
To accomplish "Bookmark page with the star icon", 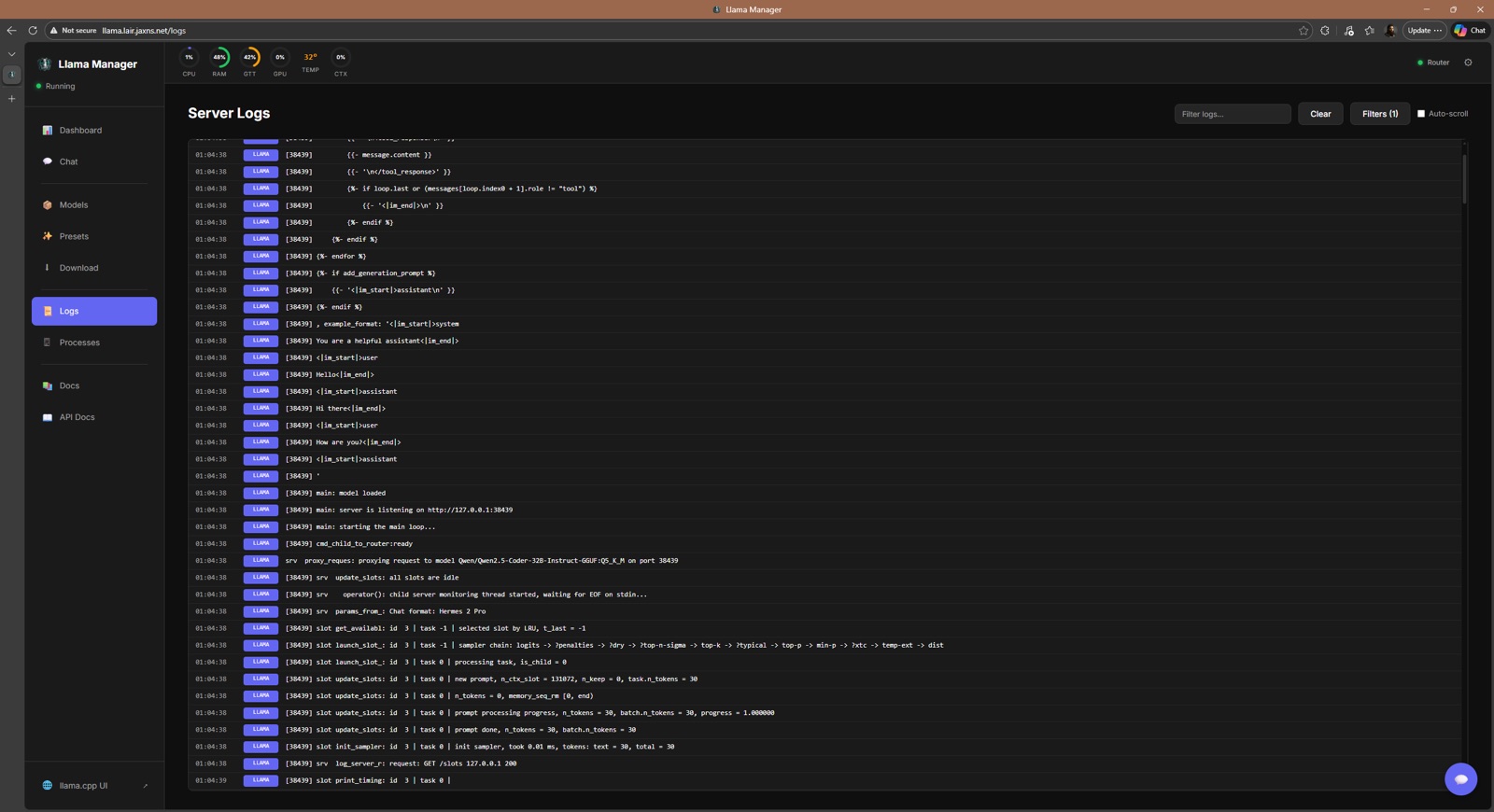I will tap(1304, 31).
